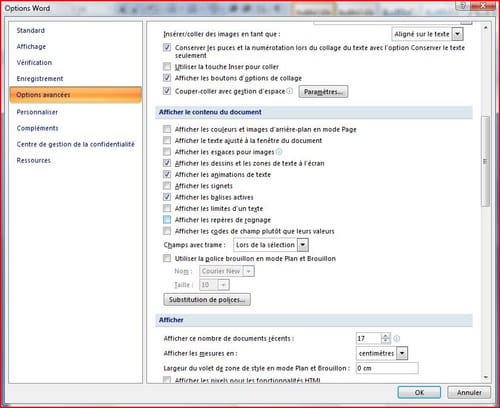Click scroll down arrow of options pane
This screenshot has width=500, height=408.
tap(486, 377)
